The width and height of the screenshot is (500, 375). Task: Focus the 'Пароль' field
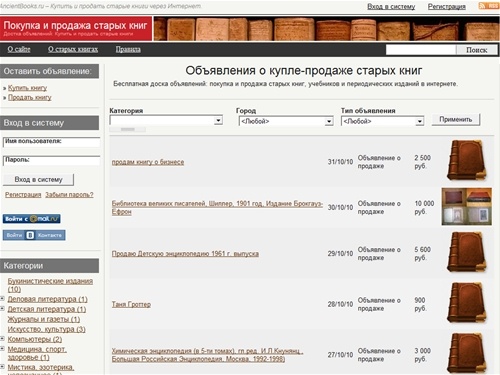[x=51, y=161]
